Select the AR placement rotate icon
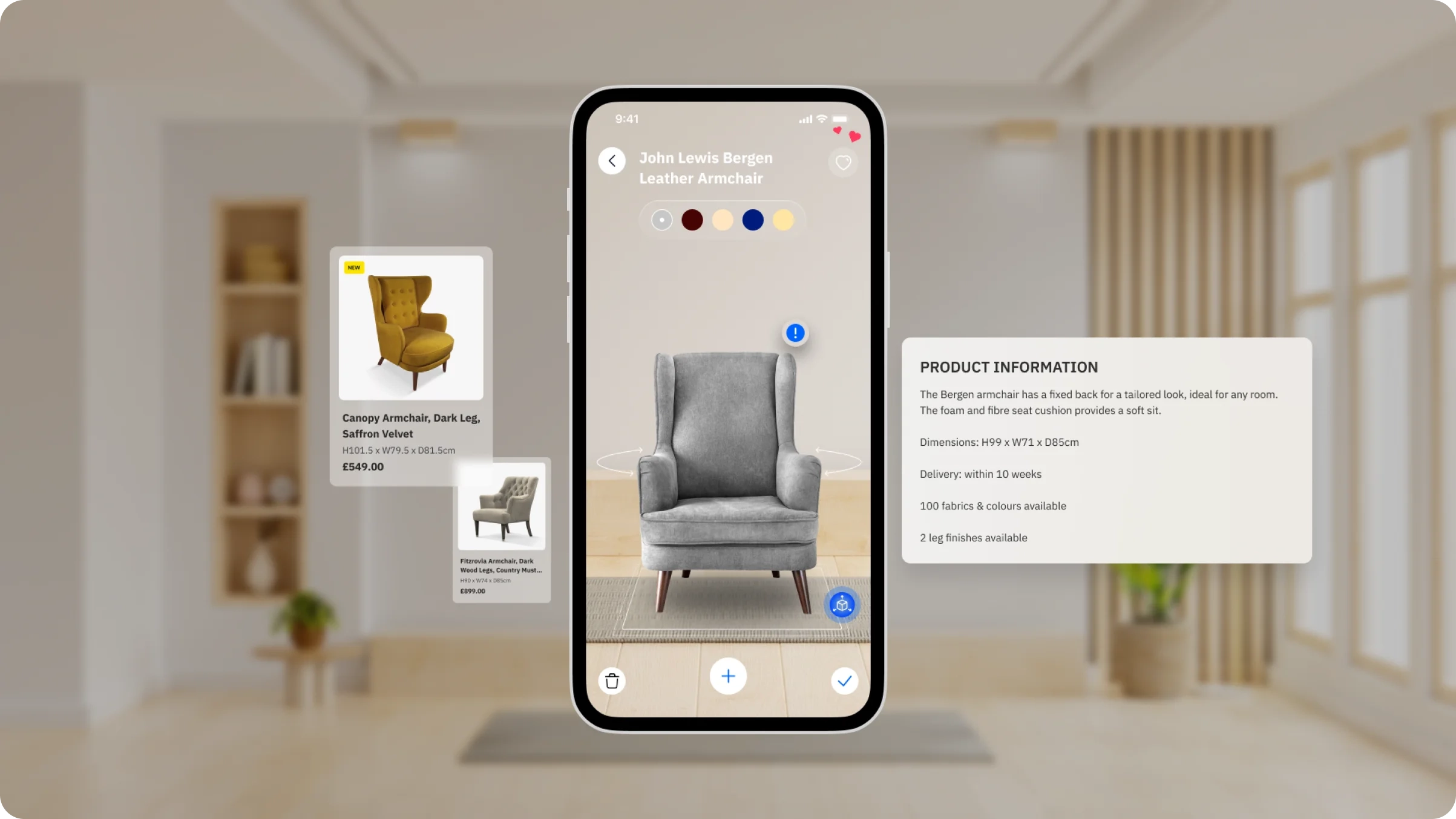This screenshot has width=1456, height=819. tap(842, 604)
